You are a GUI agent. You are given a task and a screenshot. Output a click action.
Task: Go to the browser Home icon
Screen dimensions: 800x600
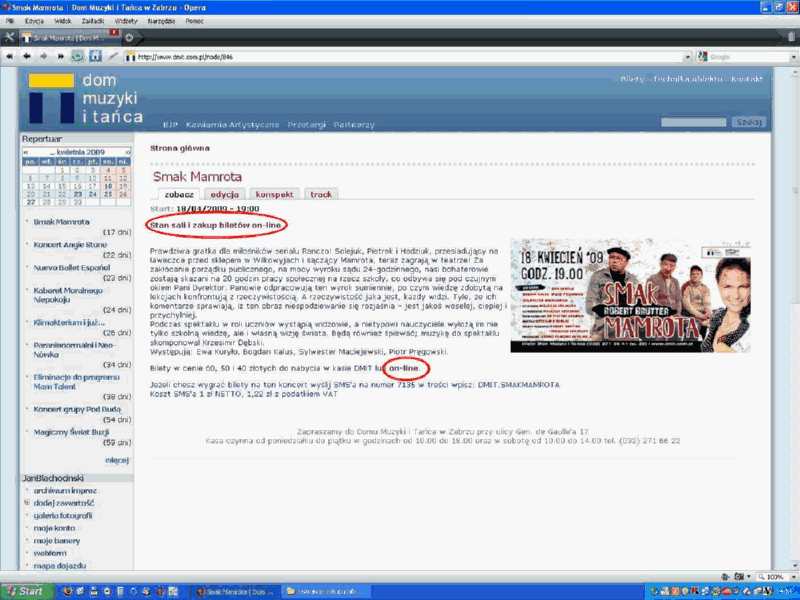coord(95,56)
